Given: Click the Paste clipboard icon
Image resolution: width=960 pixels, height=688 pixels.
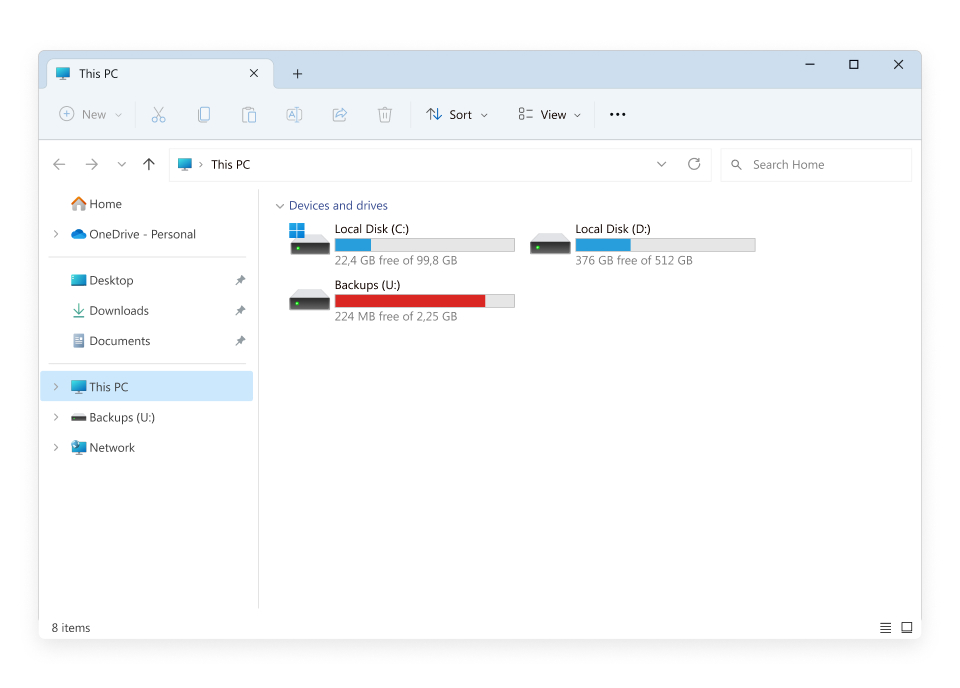Looking at the screenshot, I should (x=249, y=115).
